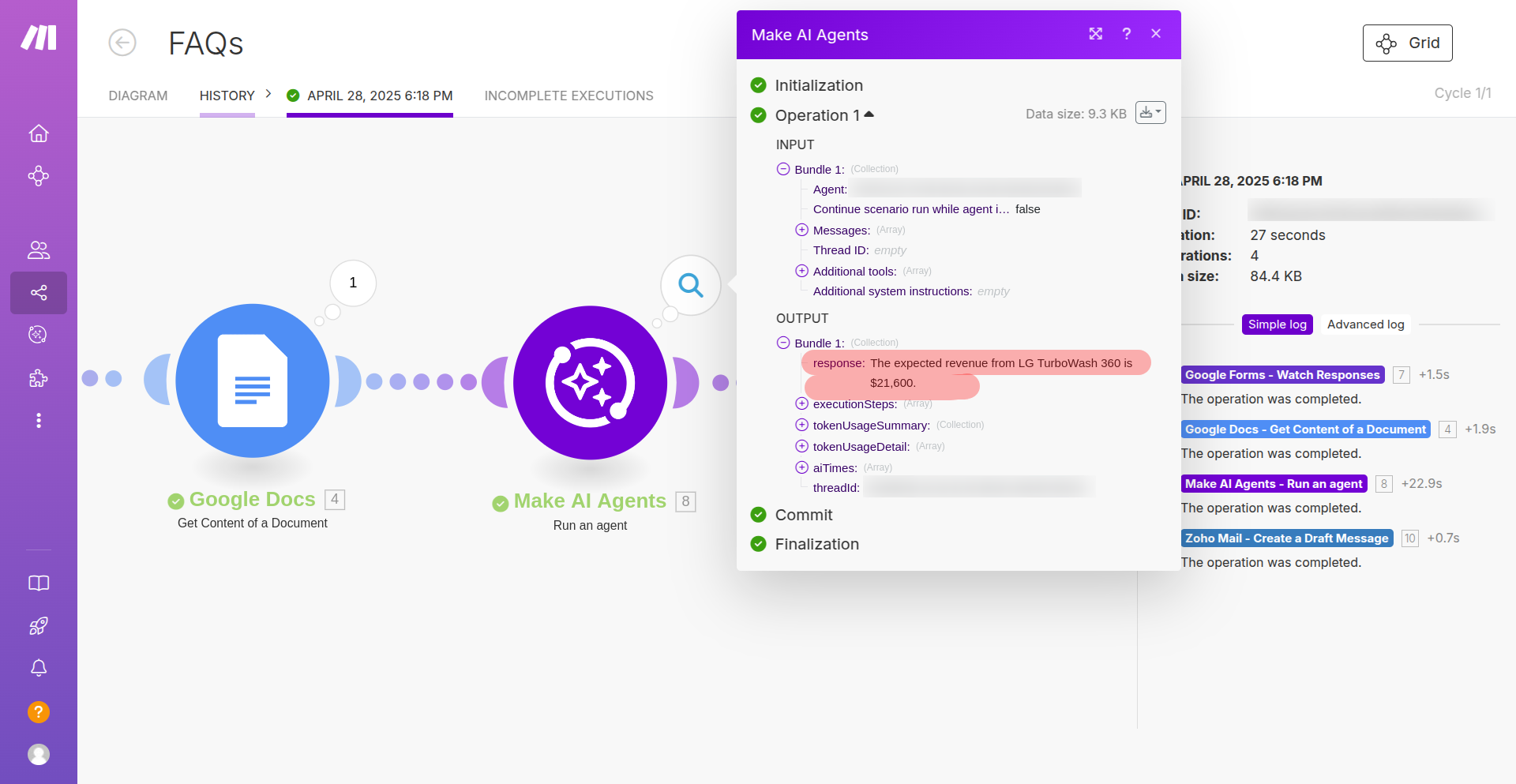The width and height of the screenshot is (1516, 784).
Task: Open notifications bell icon
Action: coord(39,668)
